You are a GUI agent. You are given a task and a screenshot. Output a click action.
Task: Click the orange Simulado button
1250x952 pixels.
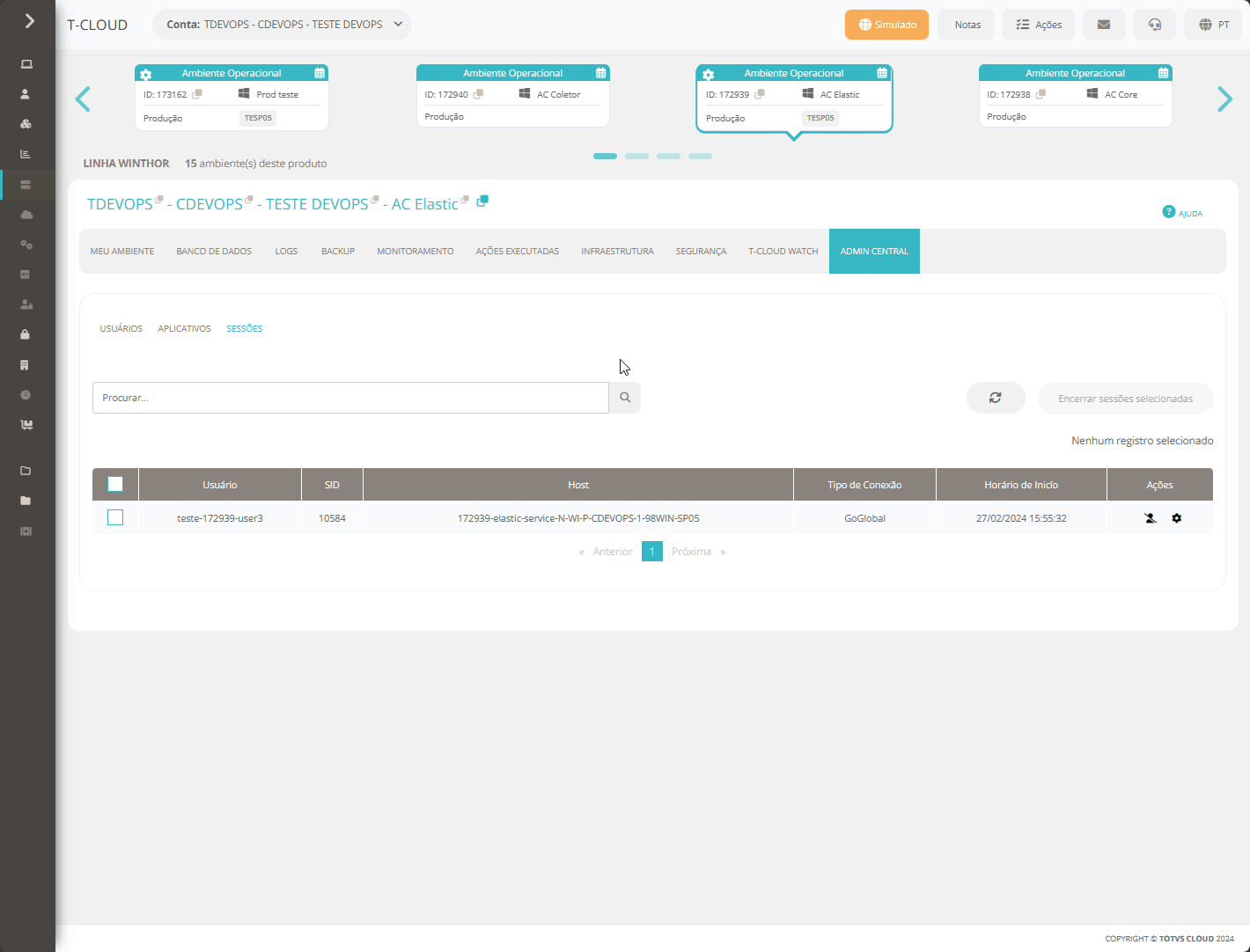[886, 25]
